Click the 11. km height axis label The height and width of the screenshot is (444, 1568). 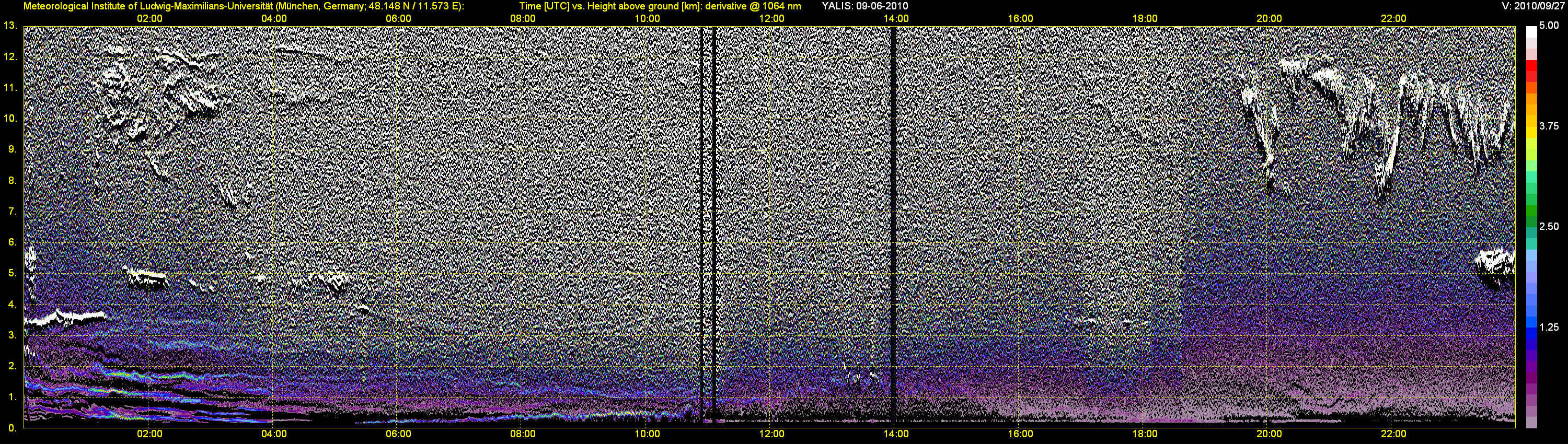(10, 88)
